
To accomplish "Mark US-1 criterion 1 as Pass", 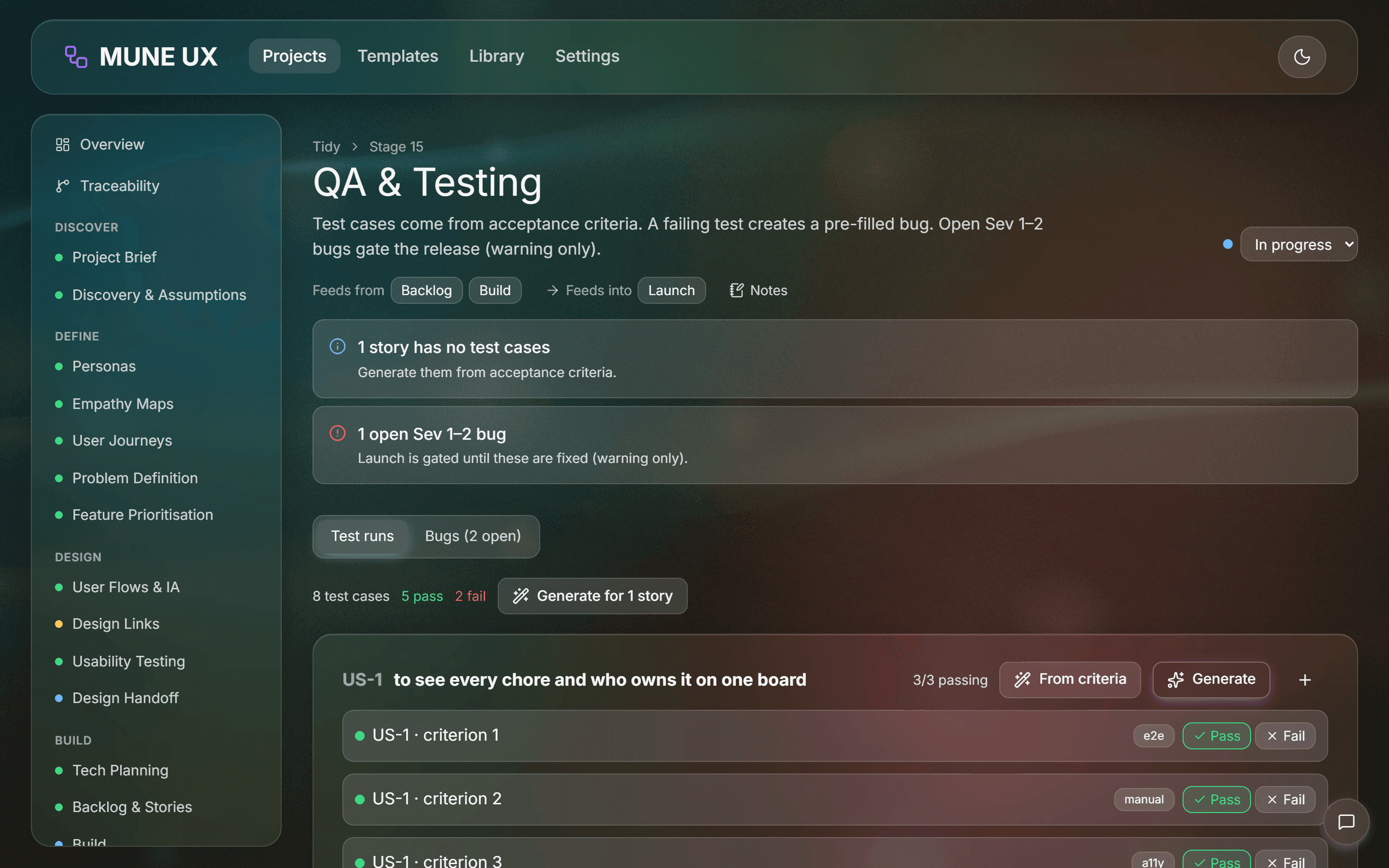I will (1216, 736).
